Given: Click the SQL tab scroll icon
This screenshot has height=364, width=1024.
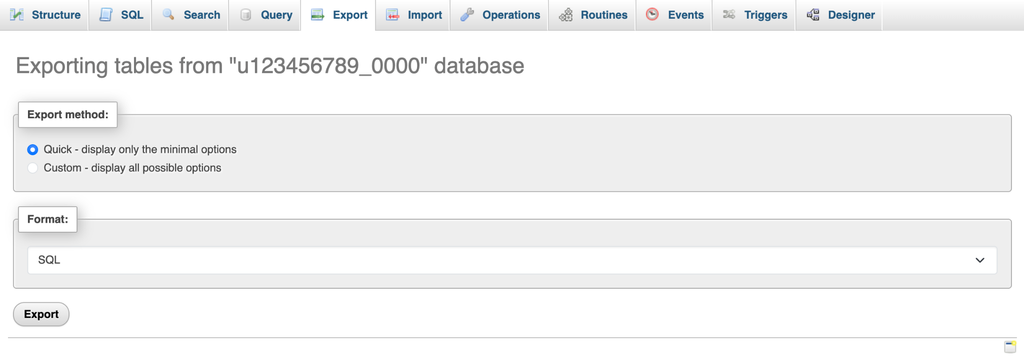Looking at the screenshot, I should pos(106,14).
